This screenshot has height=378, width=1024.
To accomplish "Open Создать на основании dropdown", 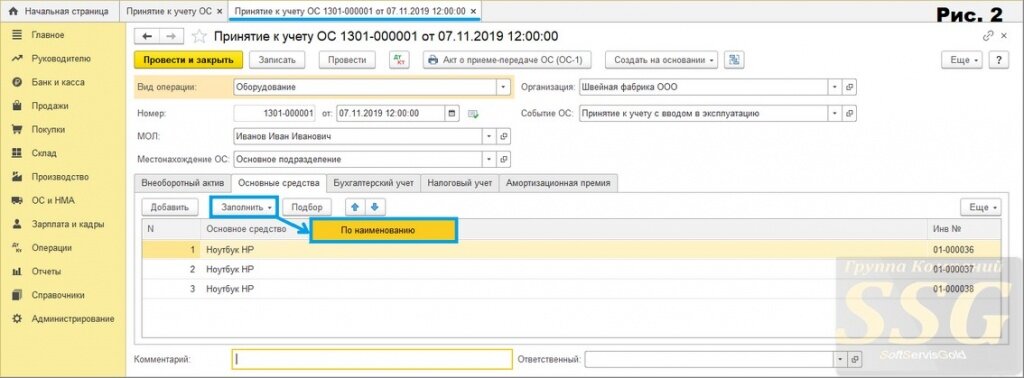I will [662, 59].
